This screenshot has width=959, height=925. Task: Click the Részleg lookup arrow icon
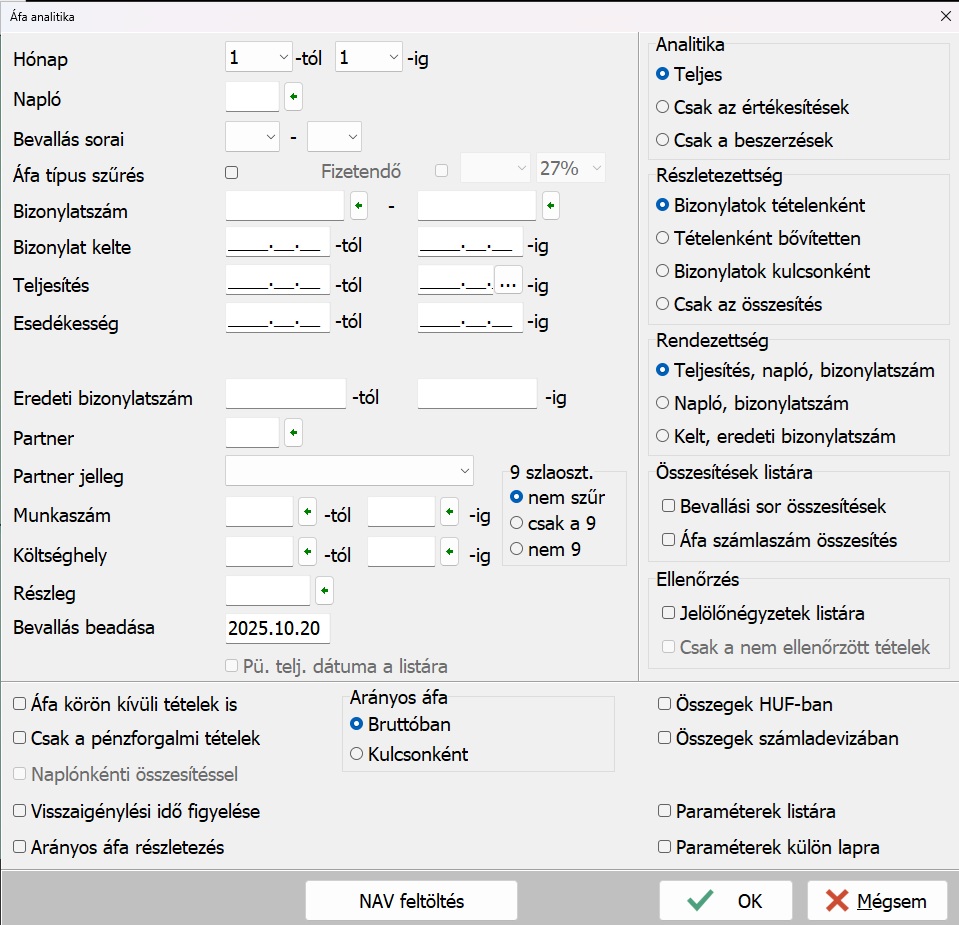pos(324,591)
